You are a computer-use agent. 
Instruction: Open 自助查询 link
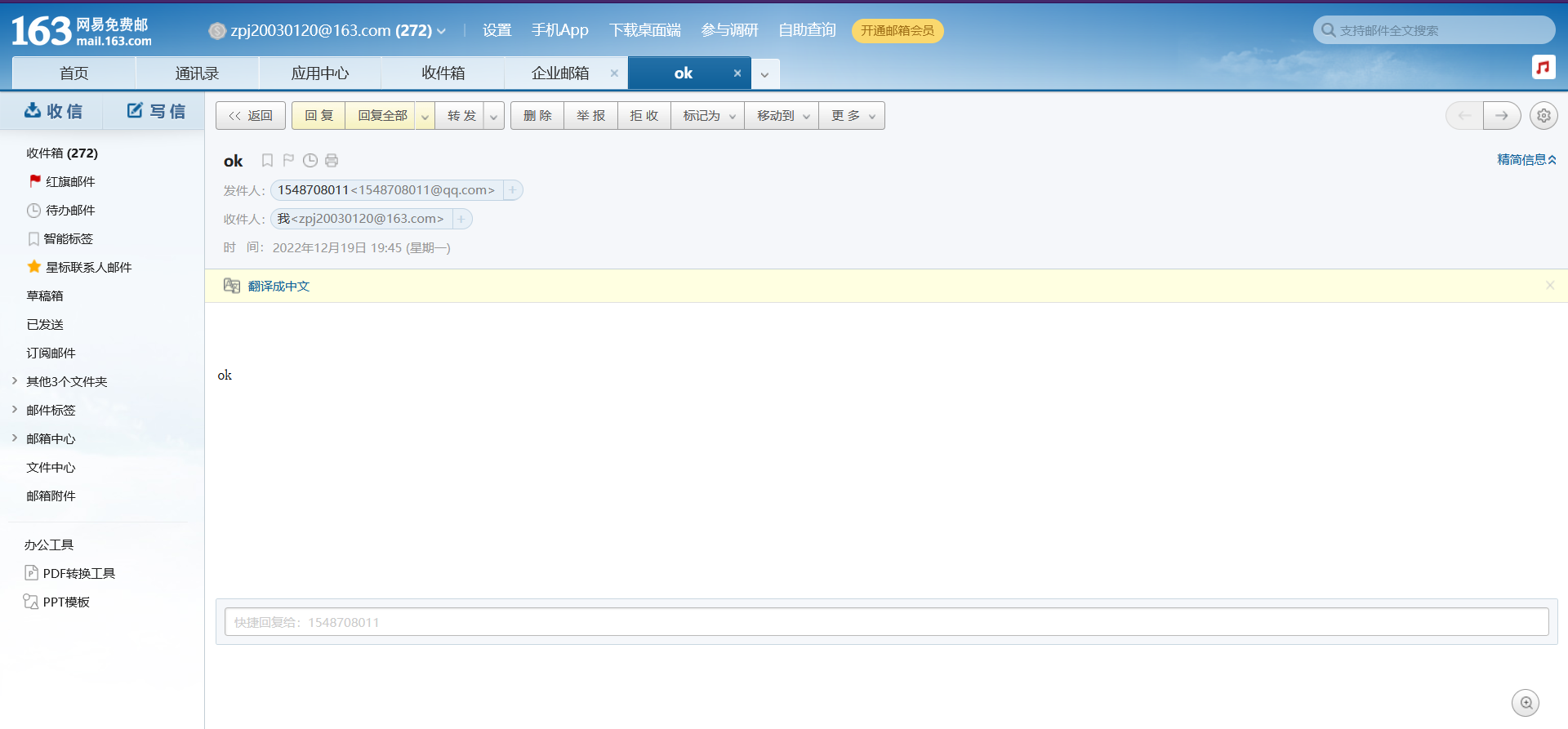(808, 30)
